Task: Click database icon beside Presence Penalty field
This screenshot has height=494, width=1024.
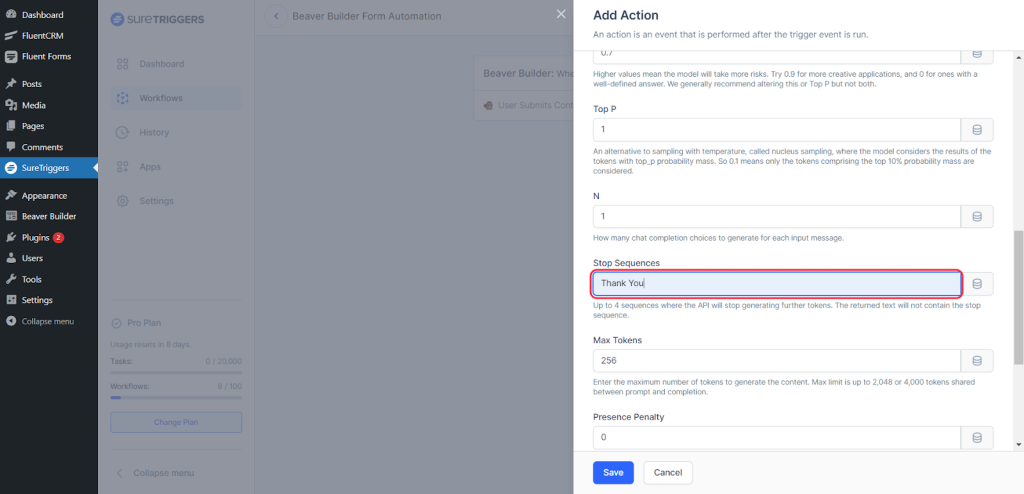Action: (x=977, y=437)
